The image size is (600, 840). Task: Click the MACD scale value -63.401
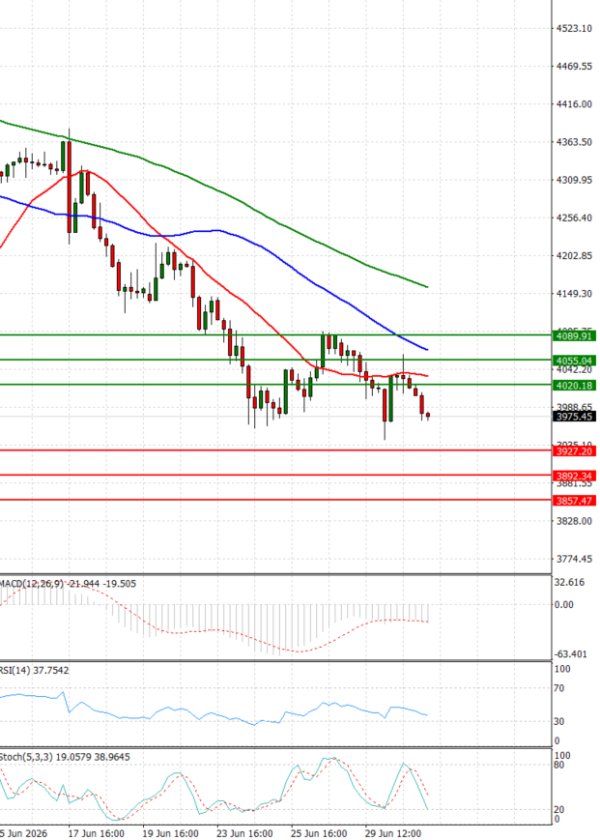point(569,654)
